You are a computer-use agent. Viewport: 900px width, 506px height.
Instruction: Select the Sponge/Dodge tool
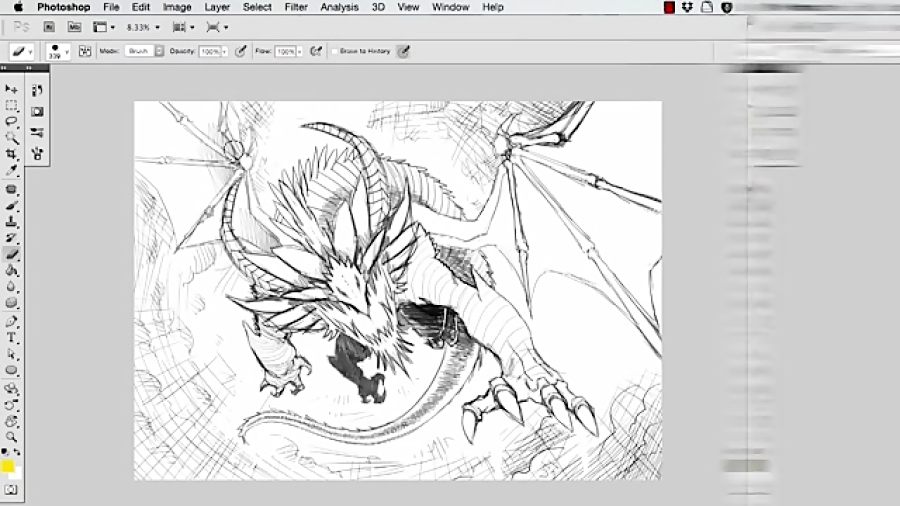click(11, 302)
